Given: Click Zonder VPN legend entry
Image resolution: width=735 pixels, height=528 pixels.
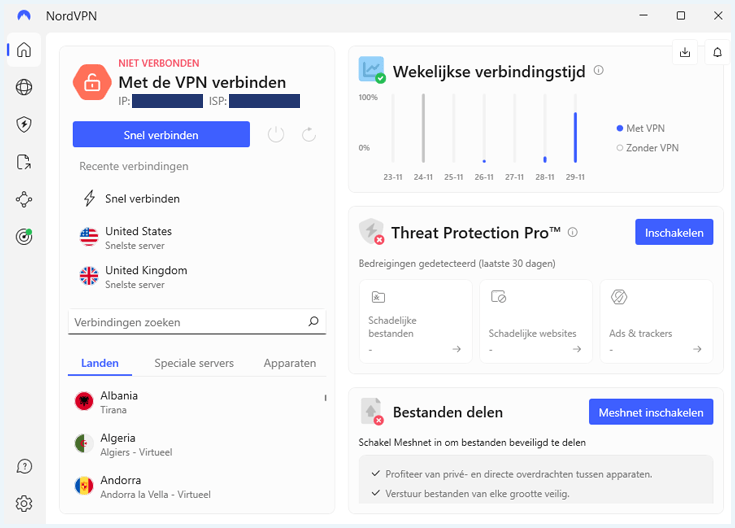Looking at the screenshot, I should tap(647, 148).
